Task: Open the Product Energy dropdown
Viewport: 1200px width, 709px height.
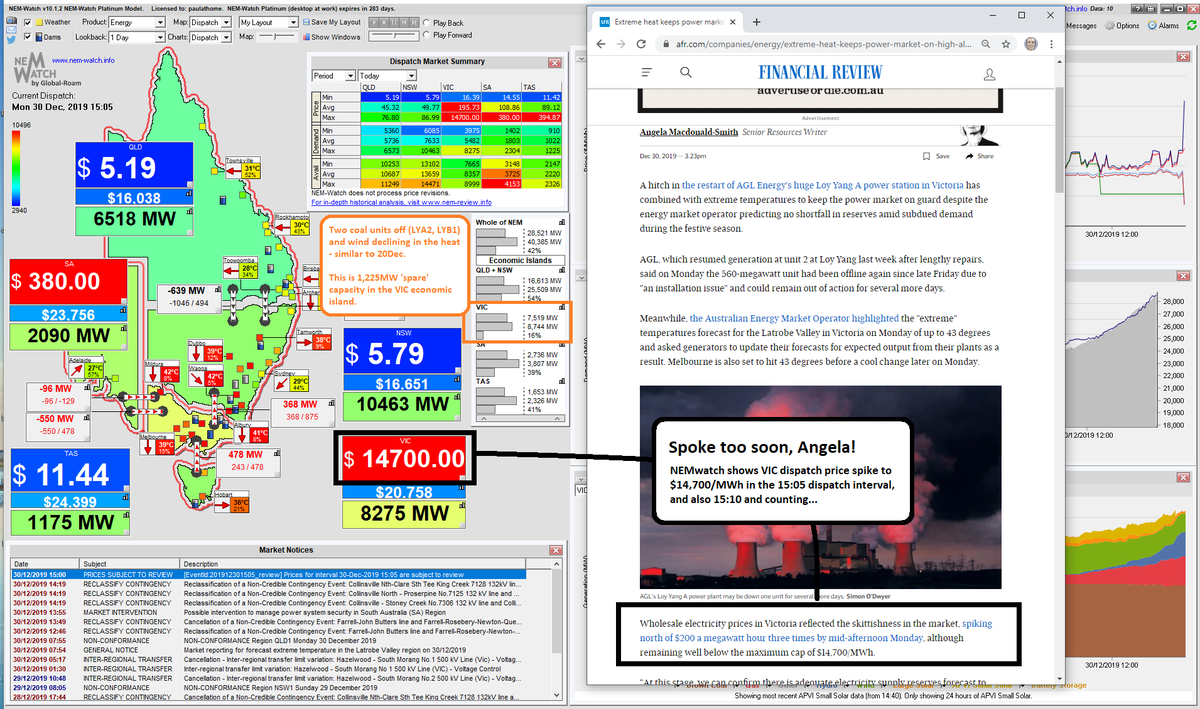Action: click(x=137, y=21)
